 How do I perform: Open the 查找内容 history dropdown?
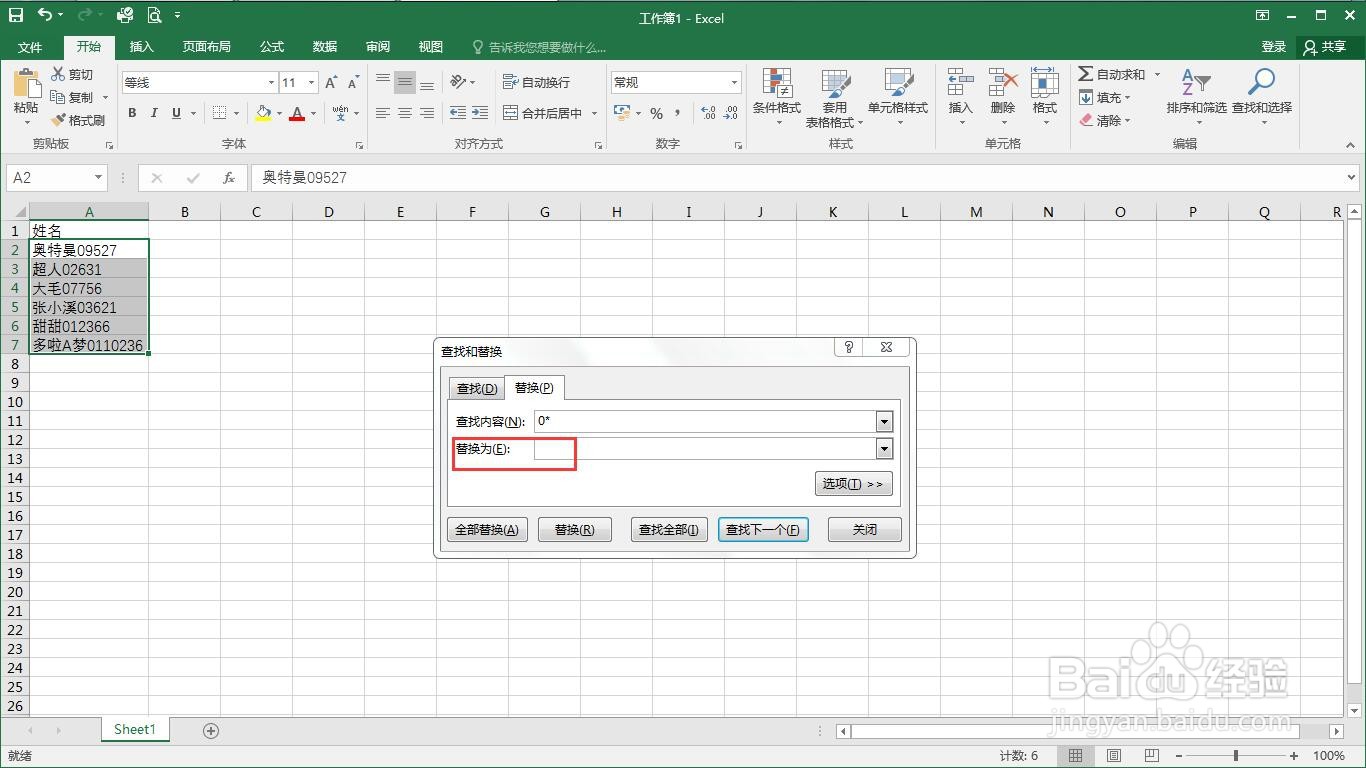[x=884, y=421]
